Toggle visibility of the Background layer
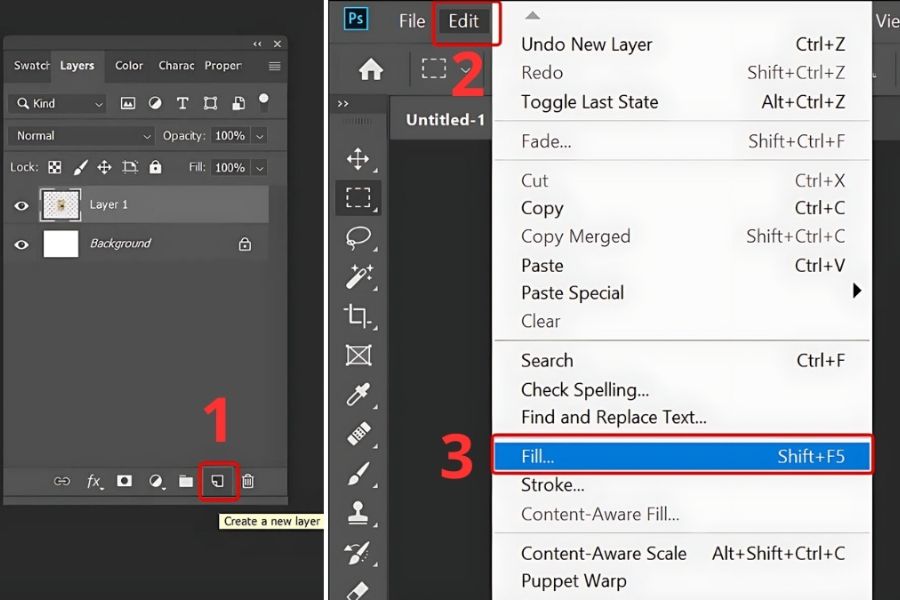 point(21,244)
